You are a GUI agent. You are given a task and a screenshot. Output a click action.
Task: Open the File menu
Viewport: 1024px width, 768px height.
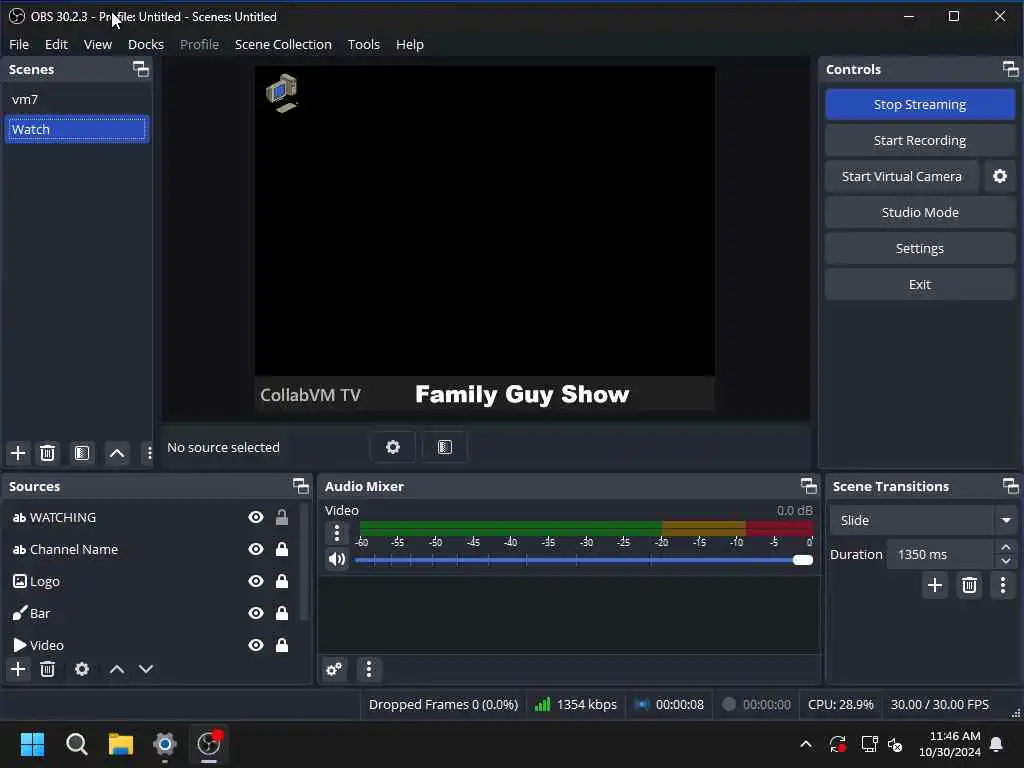pyautogui.click(x=19, y=44)
